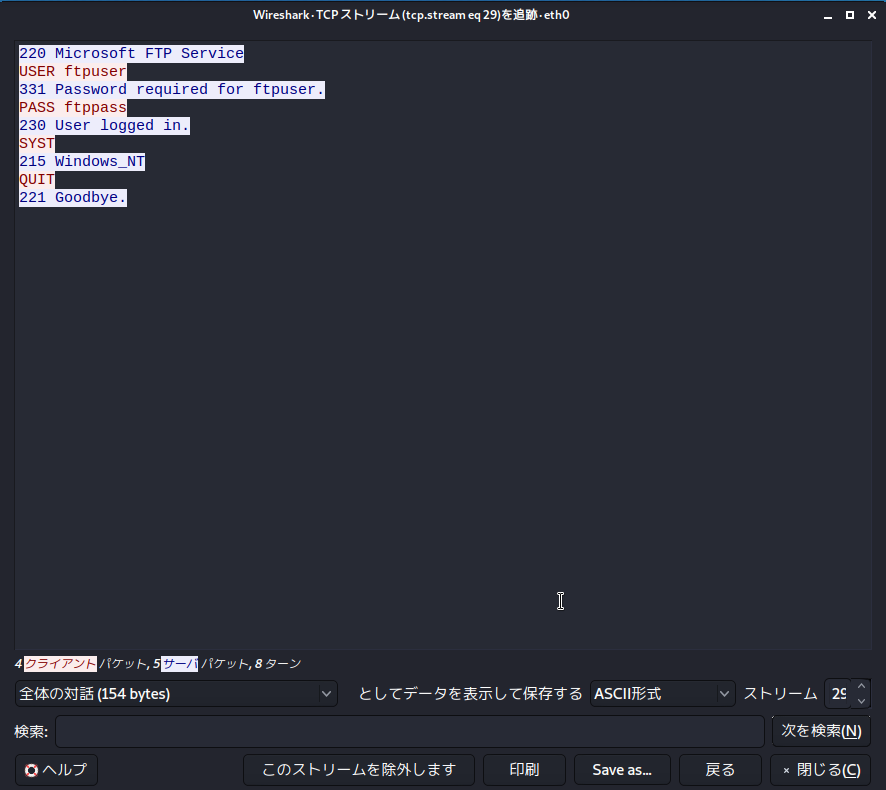Click 'このストリームを除外します' button

[359, 770]
